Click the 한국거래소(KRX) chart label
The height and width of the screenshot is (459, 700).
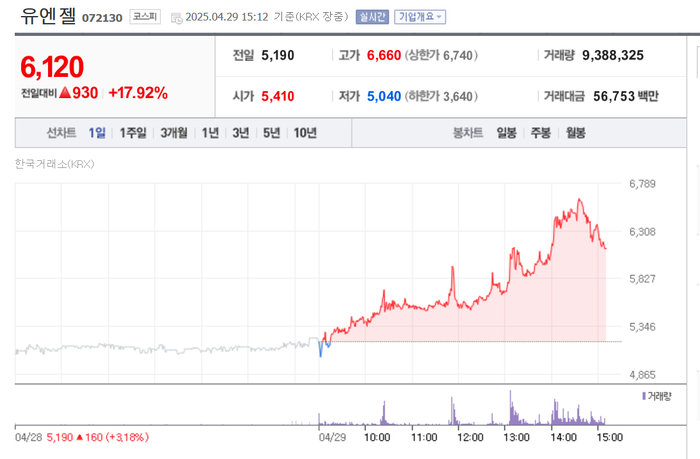[54, 164]
